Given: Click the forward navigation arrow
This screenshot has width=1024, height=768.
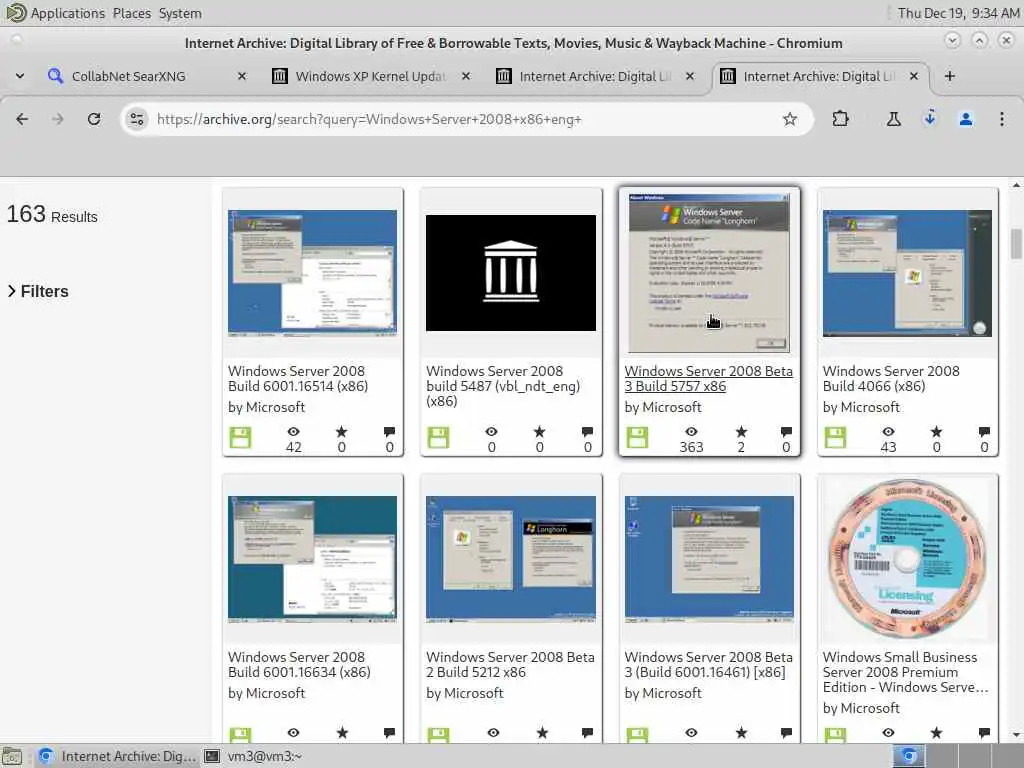Looking at the screenshot, I should [58, 119].
